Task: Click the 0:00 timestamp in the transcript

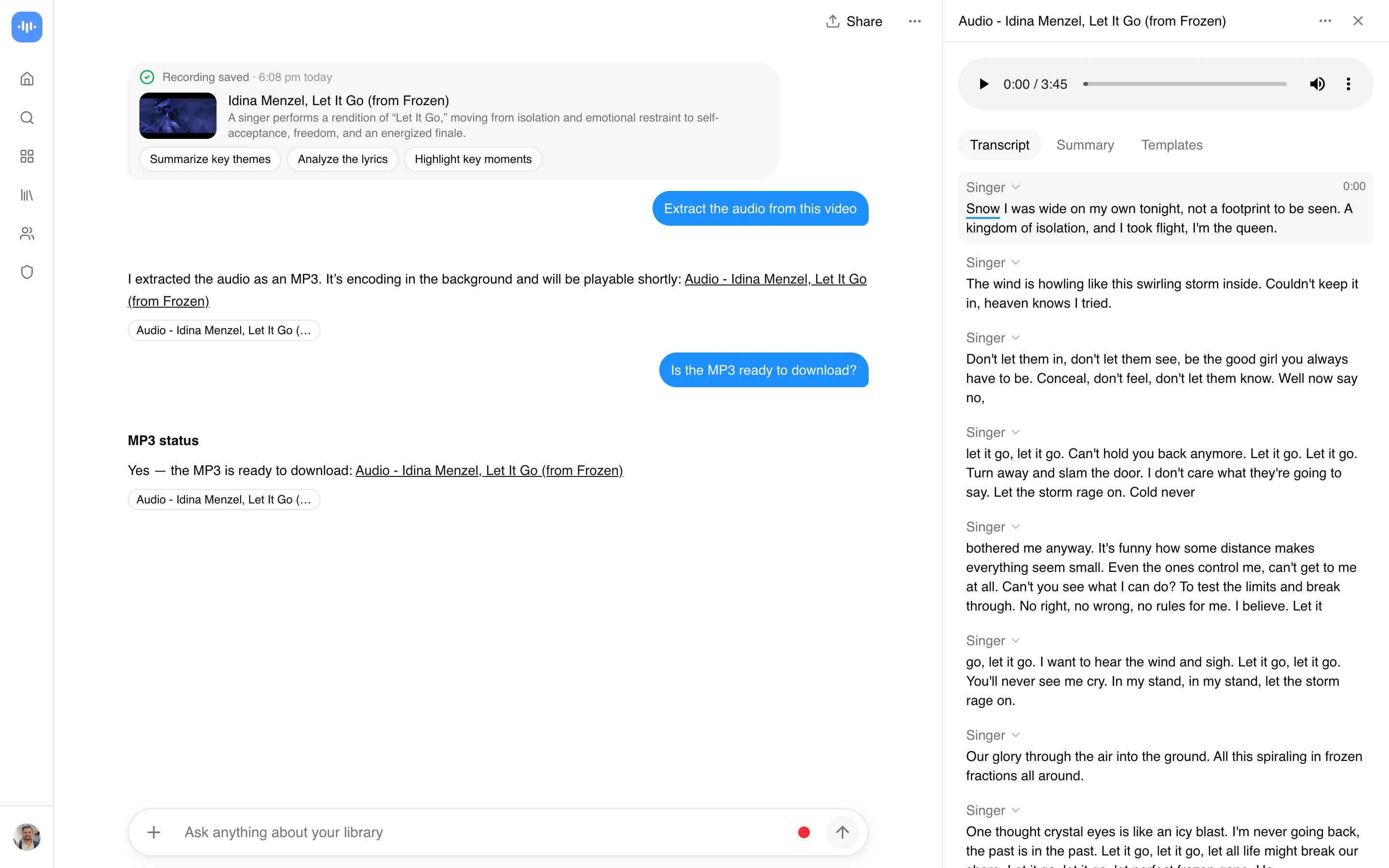Action: (1354, 186)
